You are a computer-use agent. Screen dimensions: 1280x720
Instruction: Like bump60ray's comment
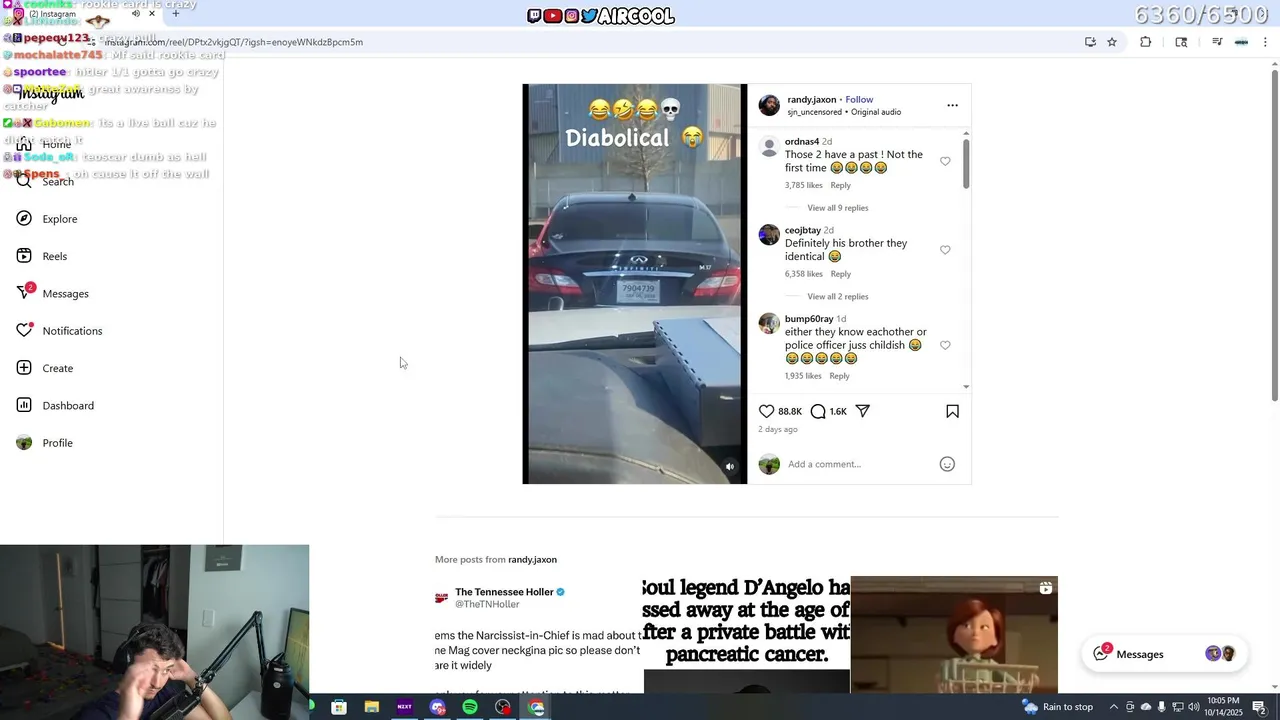pos(945,345)
